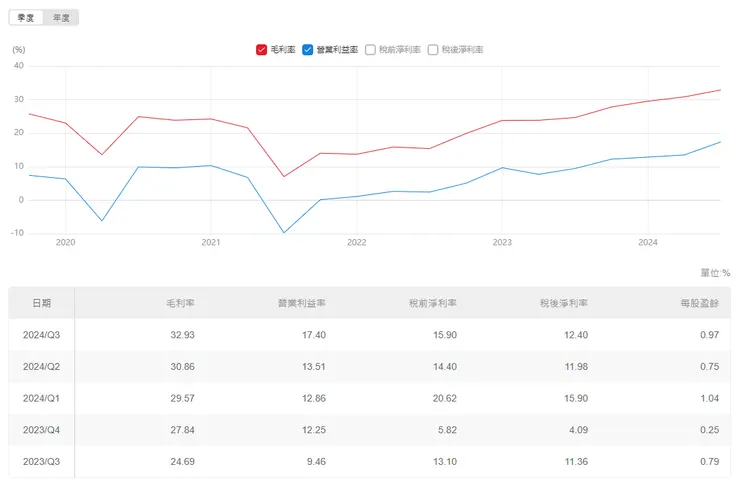The image size is (740, 483).
Task: Enable the 稅前淨利率 series checkbox
Action: [371, 49]
